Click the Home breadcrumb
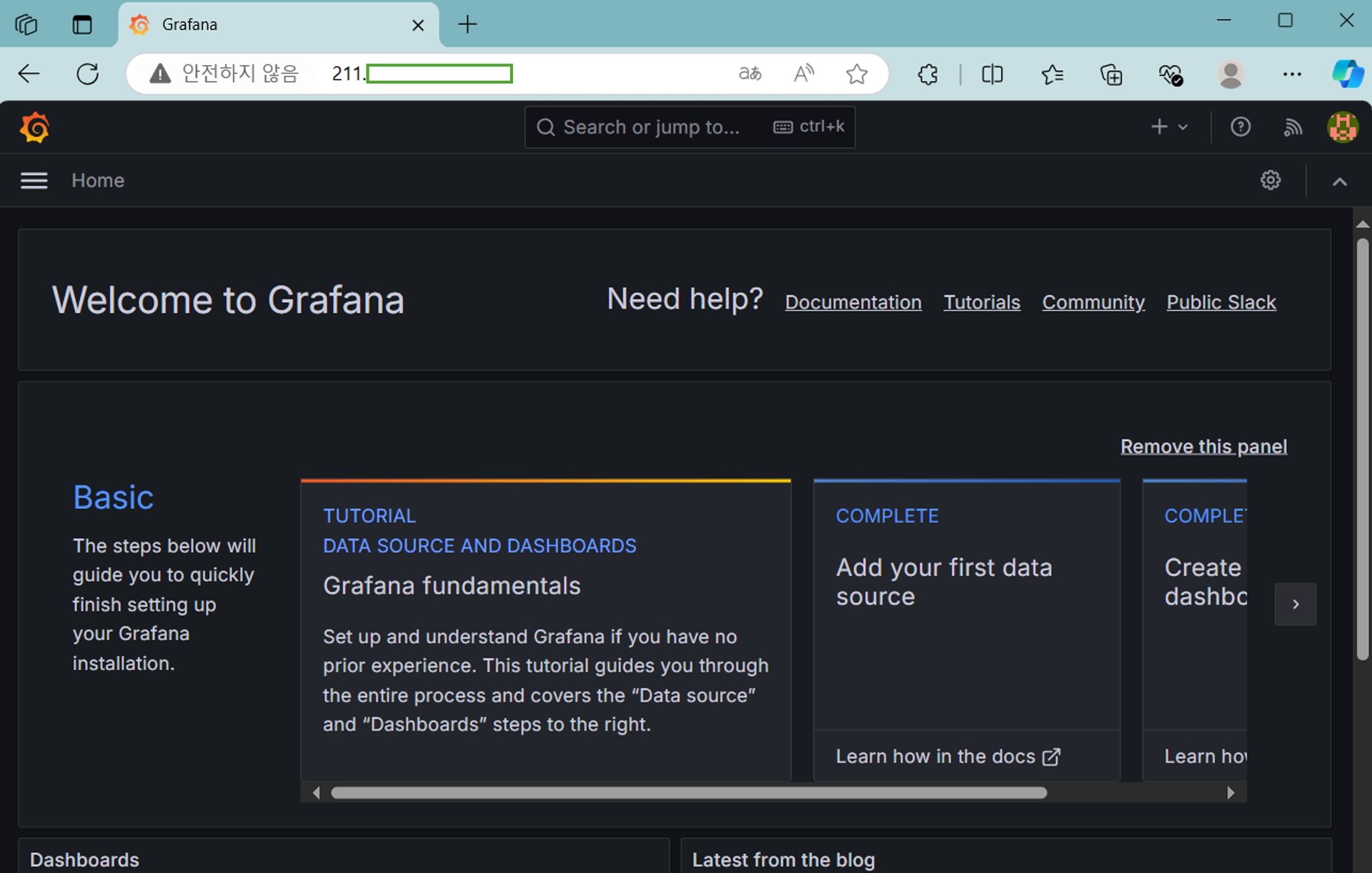This screenshot has height=873, width=1372. [x=98, y=181]
